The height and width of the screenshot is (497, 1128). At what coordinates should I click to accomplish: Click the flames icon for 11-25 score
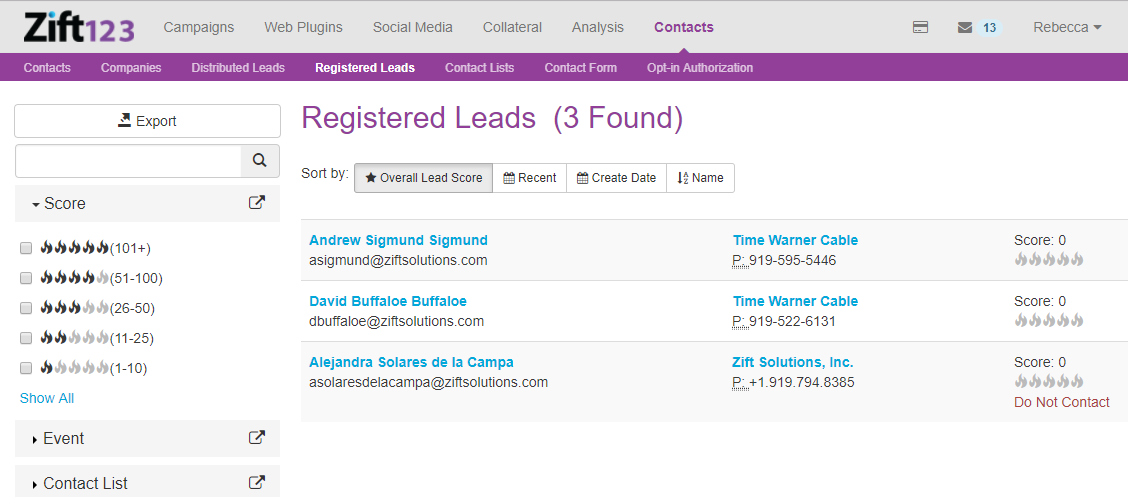[75, 338]
